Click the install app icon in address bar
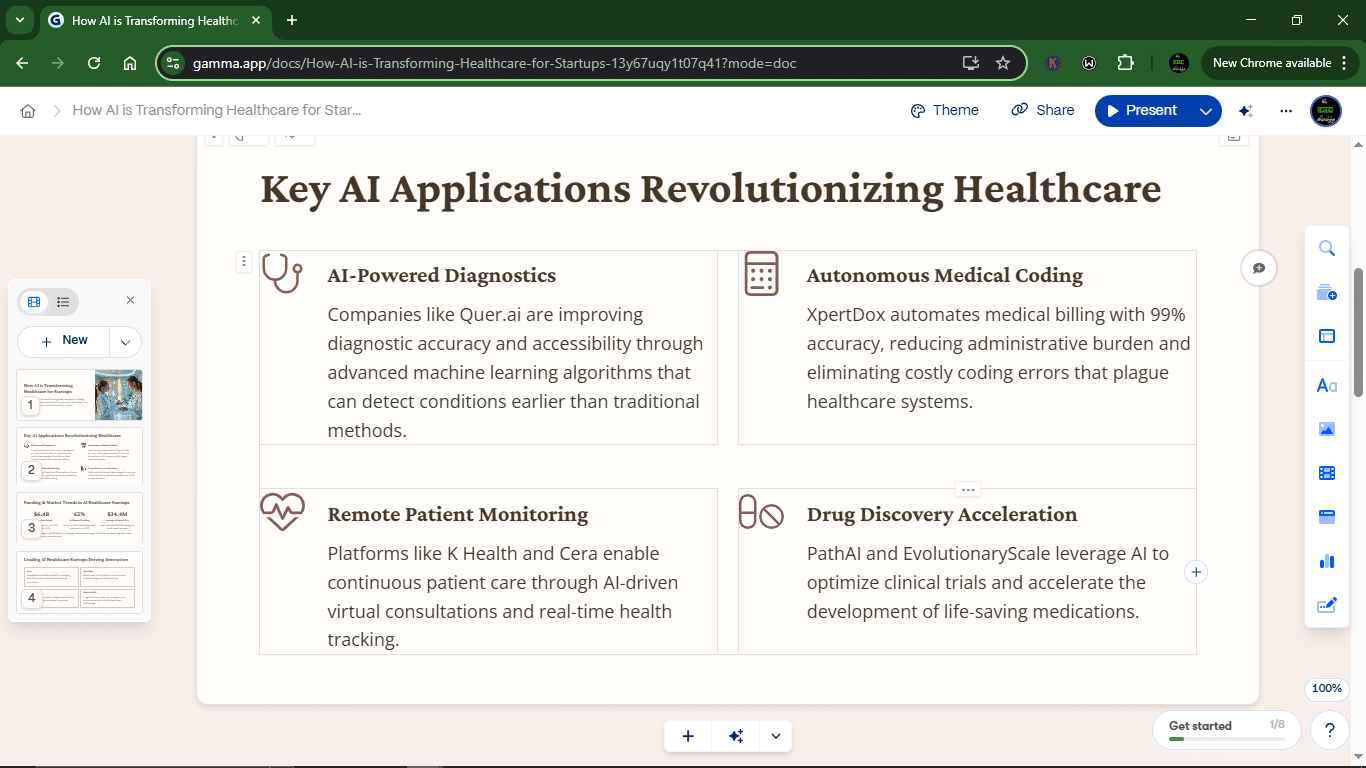Image resolution: width=1366 pixels, height=768 pixels. 970,63
